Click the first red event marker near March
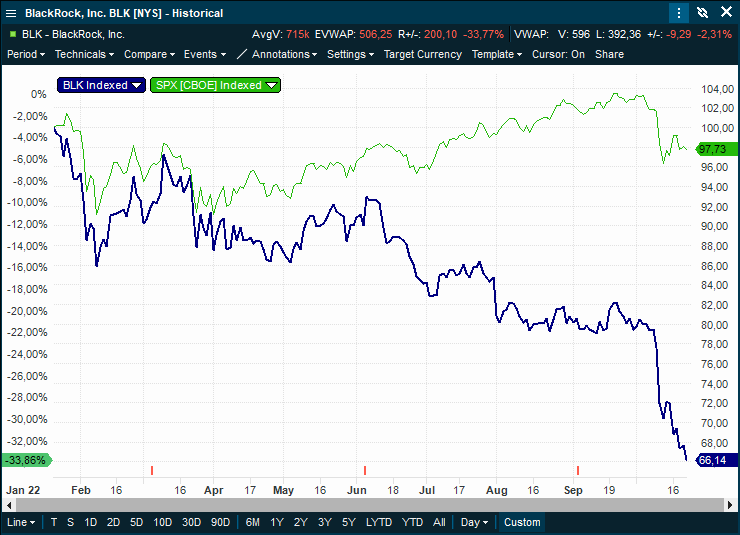This screenshot has height=535, width=740. 152,470
